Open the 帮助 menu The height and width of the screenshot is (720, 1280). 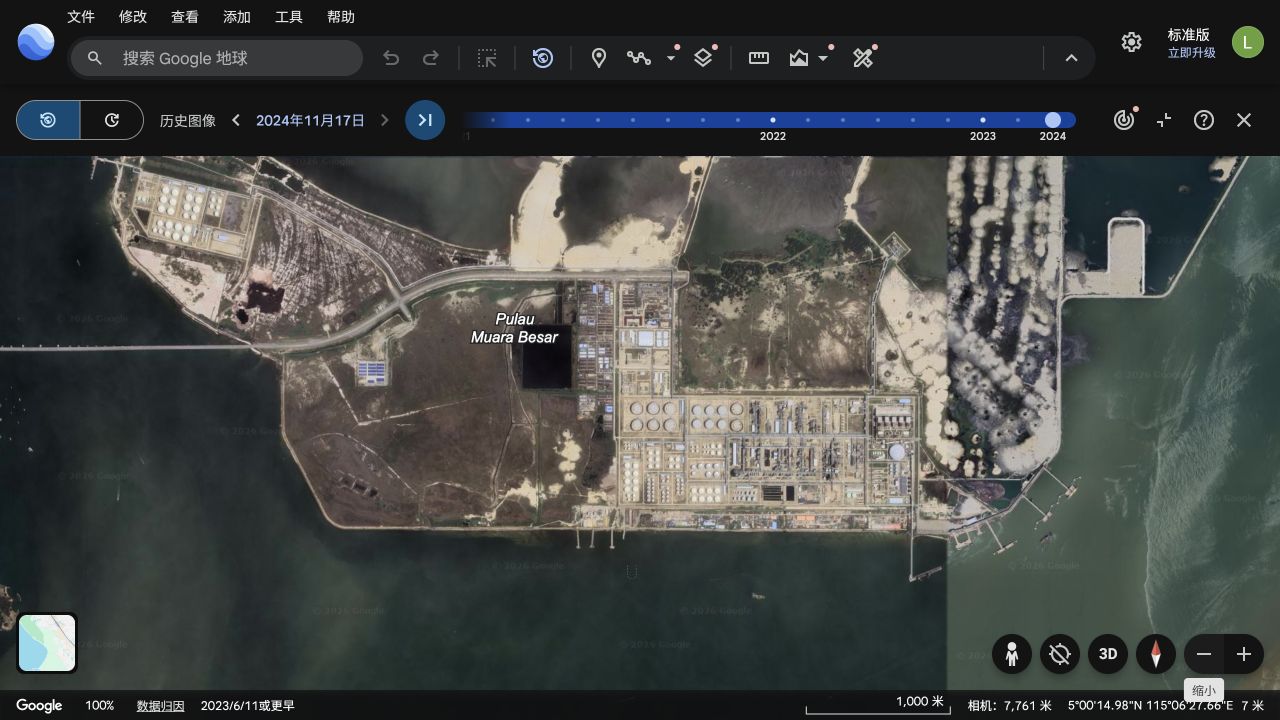[341, 17]
